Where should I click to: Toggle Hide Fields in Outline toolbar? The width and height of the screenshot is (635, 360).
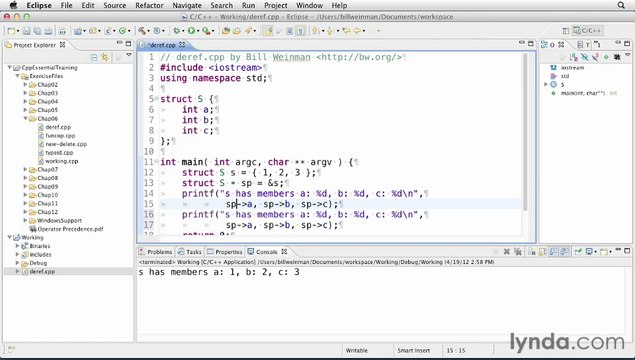[584, 58]
